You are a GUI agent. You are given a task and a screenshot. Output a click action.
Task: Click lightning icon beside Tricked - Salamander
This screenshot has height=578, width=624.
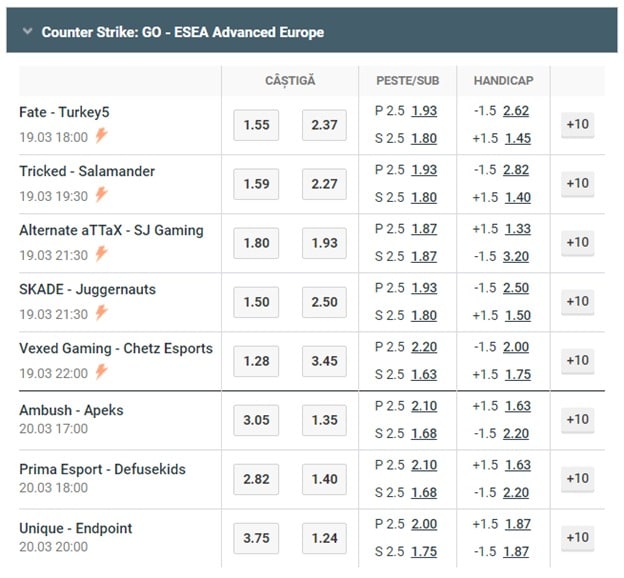tap(102, 195)
